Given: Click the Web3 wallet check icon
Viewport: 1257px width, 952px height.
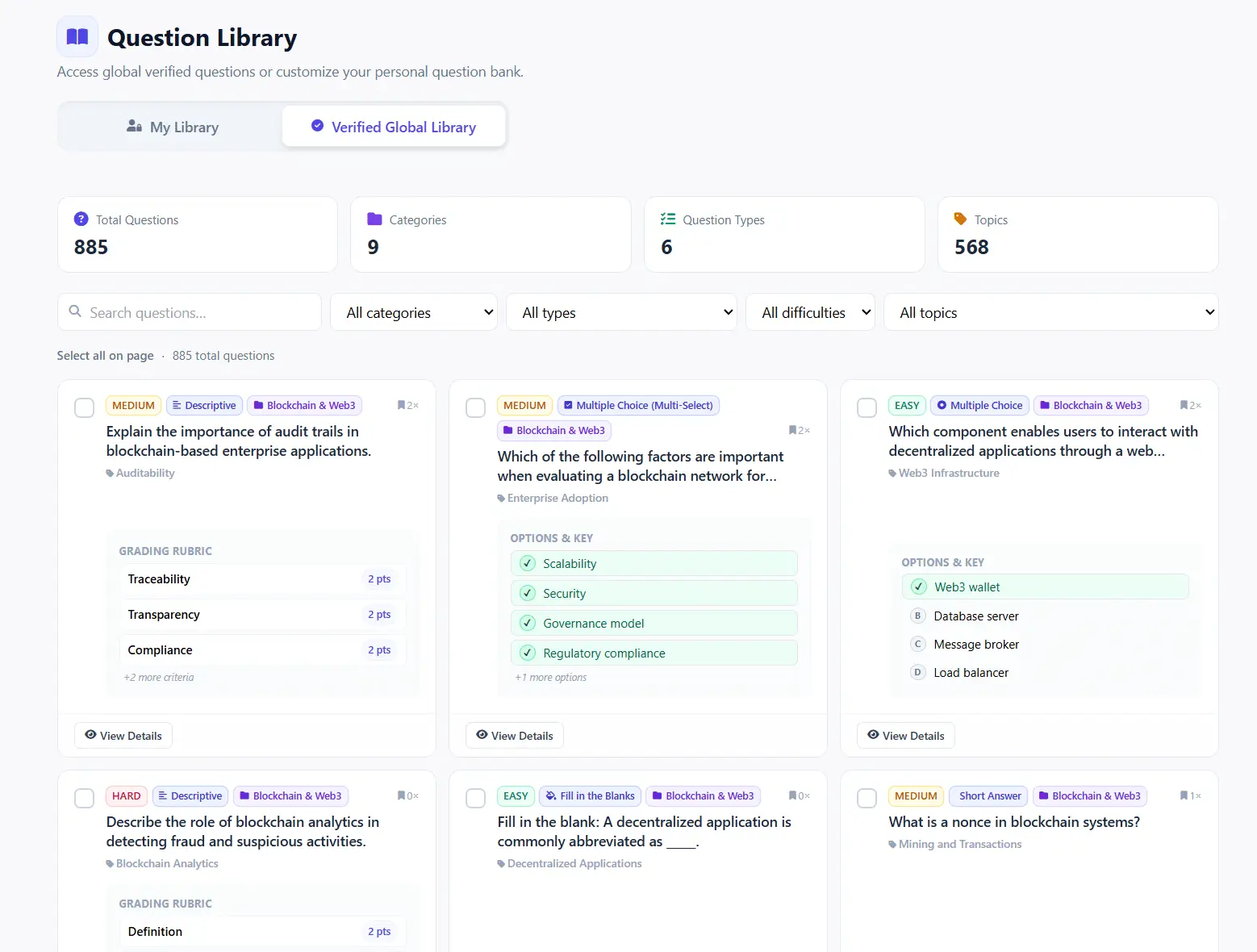Looking at the screenshot, I should pos(919,587).
